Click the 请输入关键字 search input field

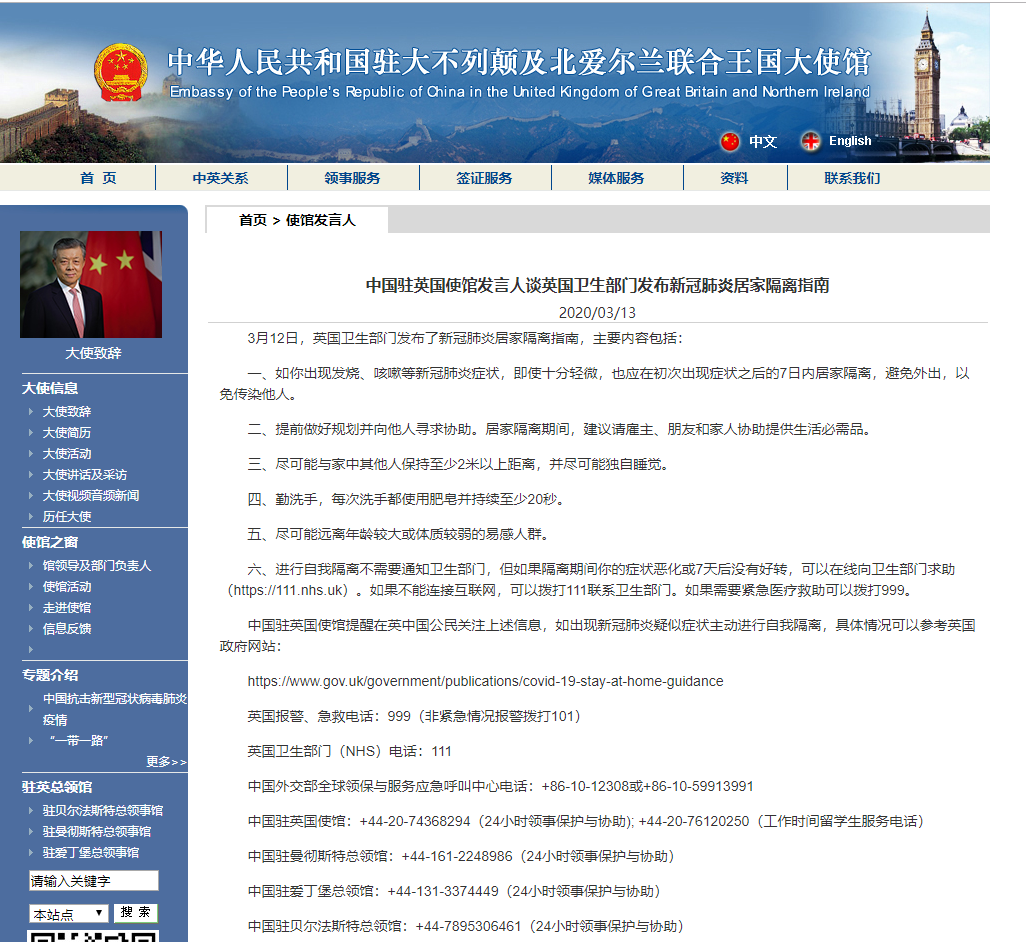[x=93, y=881]
